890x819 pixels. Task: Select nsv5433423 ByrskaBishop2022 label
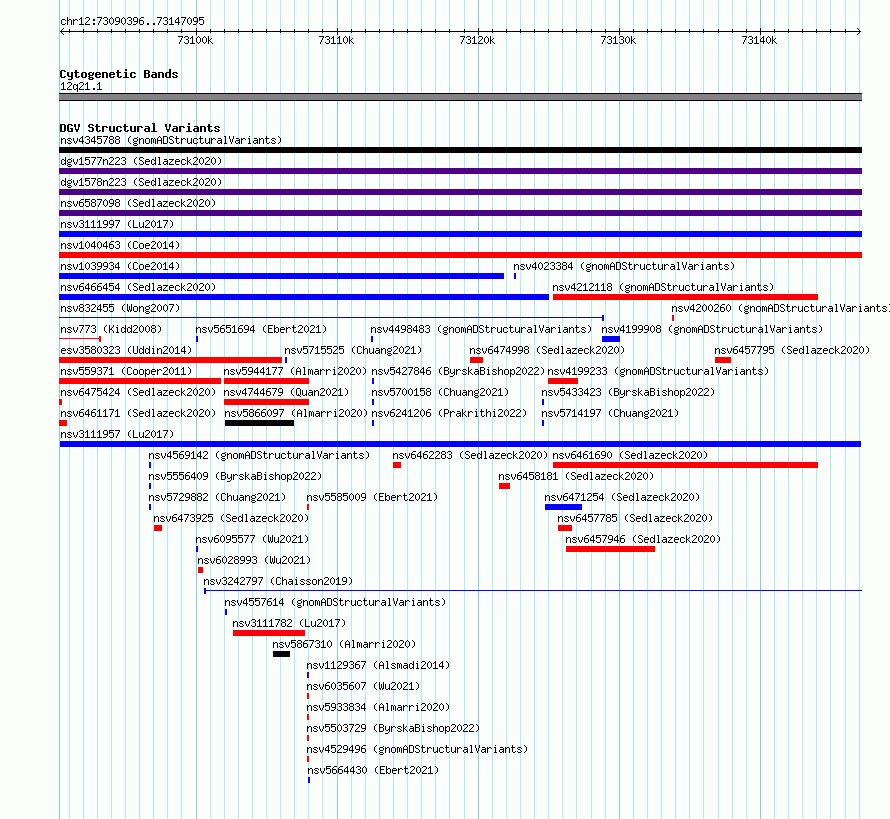pos(628,392)
